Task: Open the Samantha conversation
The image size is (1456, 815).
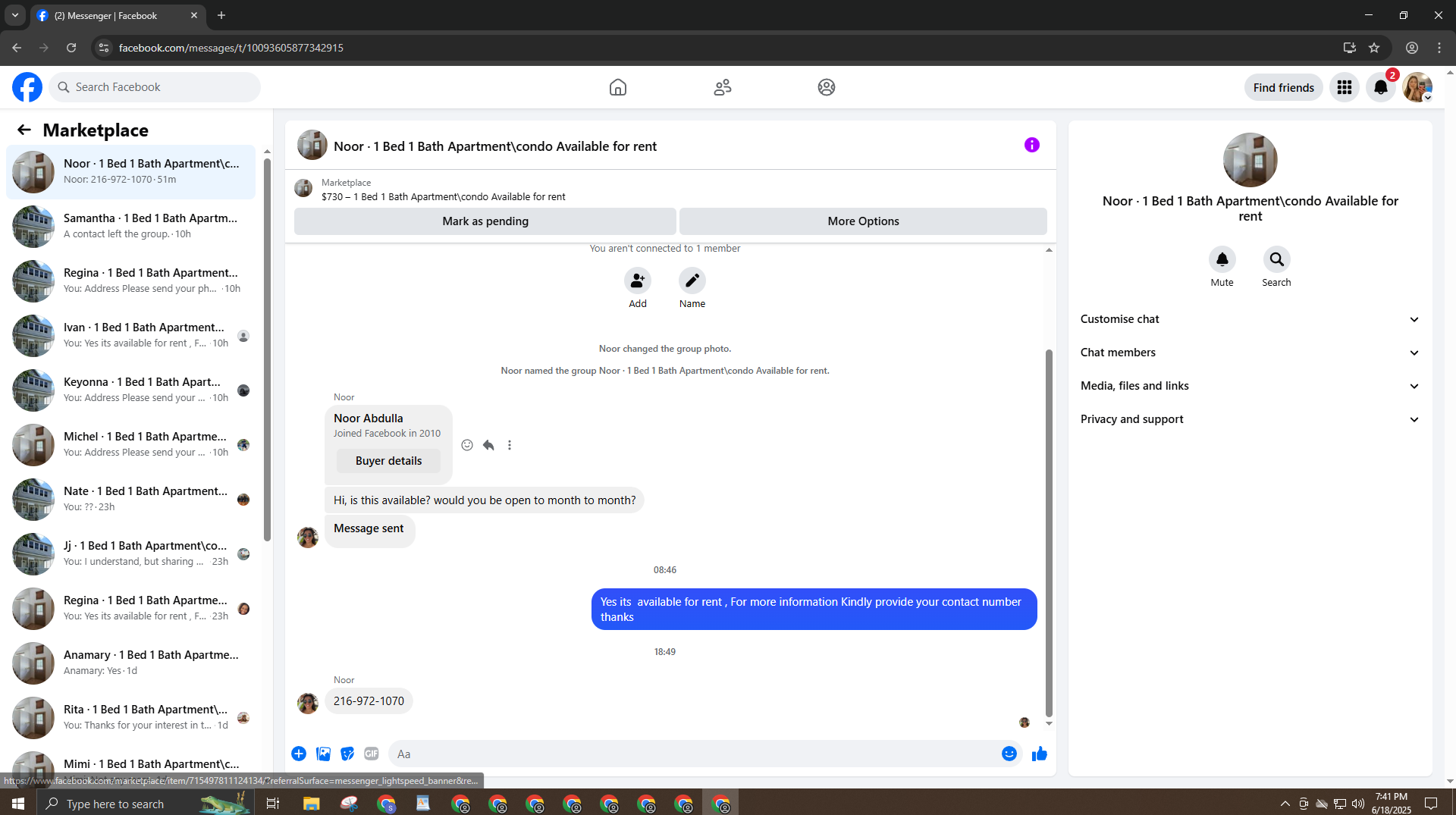Action: (131, 226)
